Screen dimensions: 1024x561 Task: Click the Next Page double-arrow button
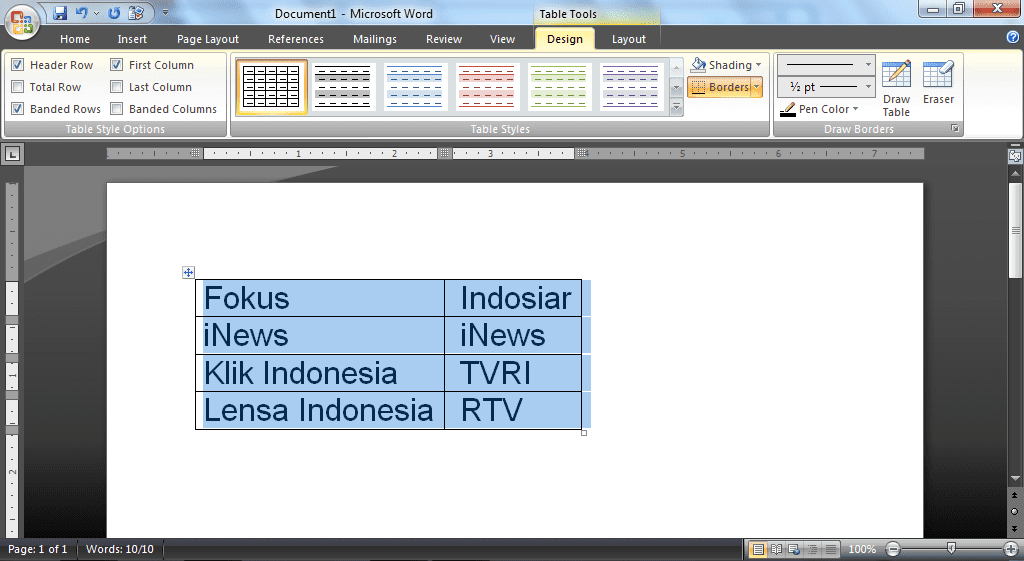(1015, 528)
